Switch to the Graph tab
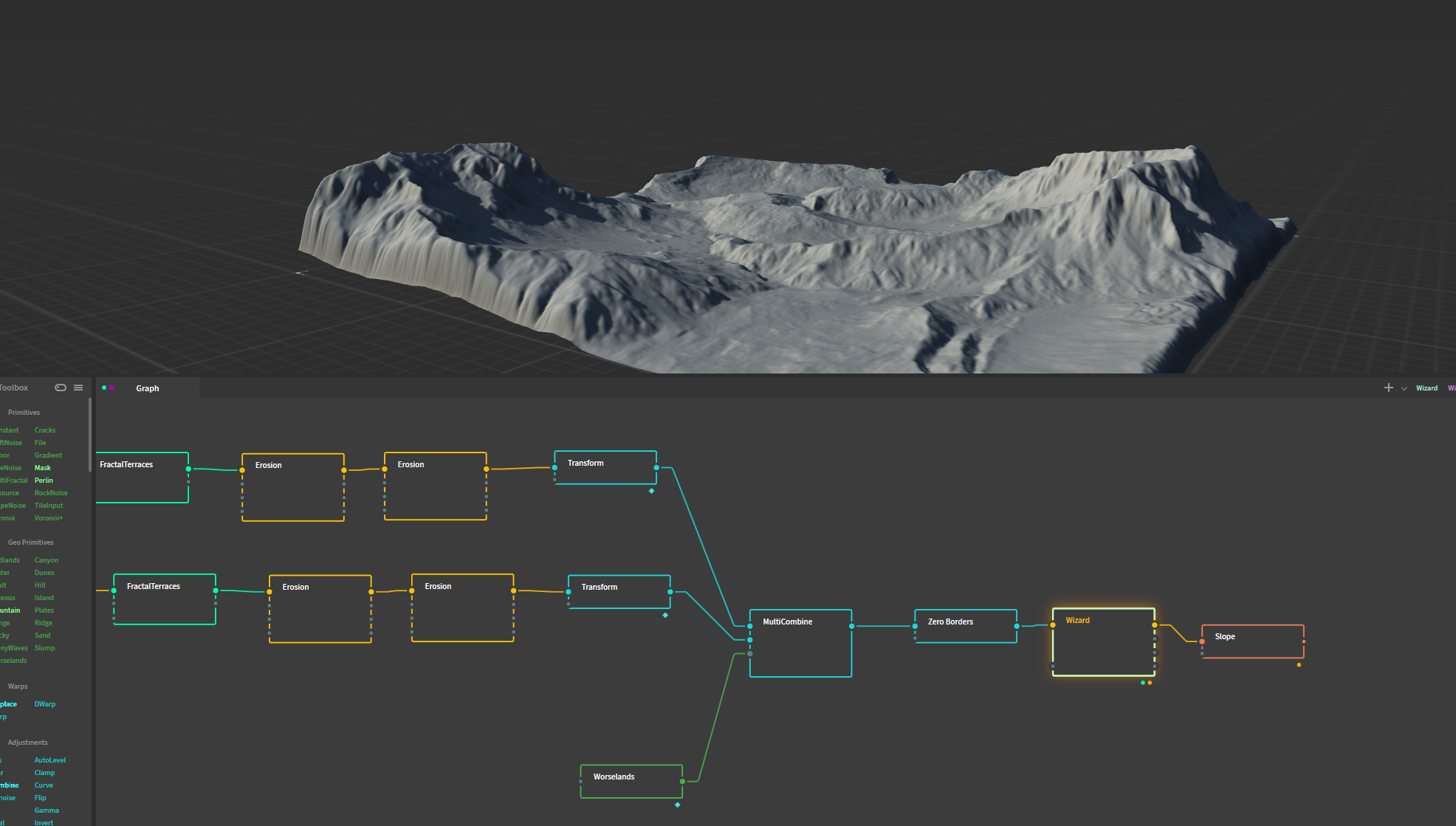This screenshot has height=826, width=1456. click(148, 388)
